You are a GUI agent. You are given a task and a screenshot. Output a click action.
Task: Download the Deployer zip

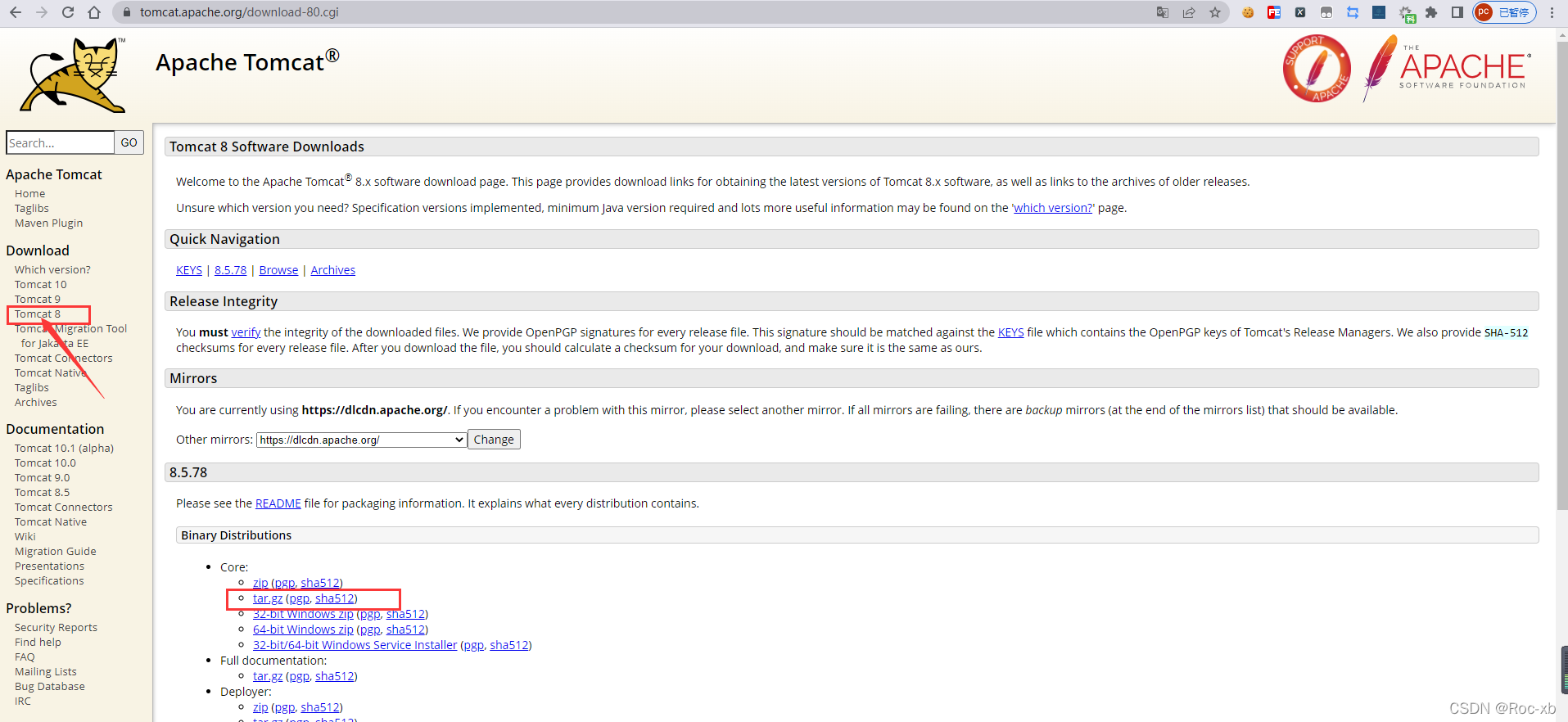pyautogui.click(x=260, y=707)
